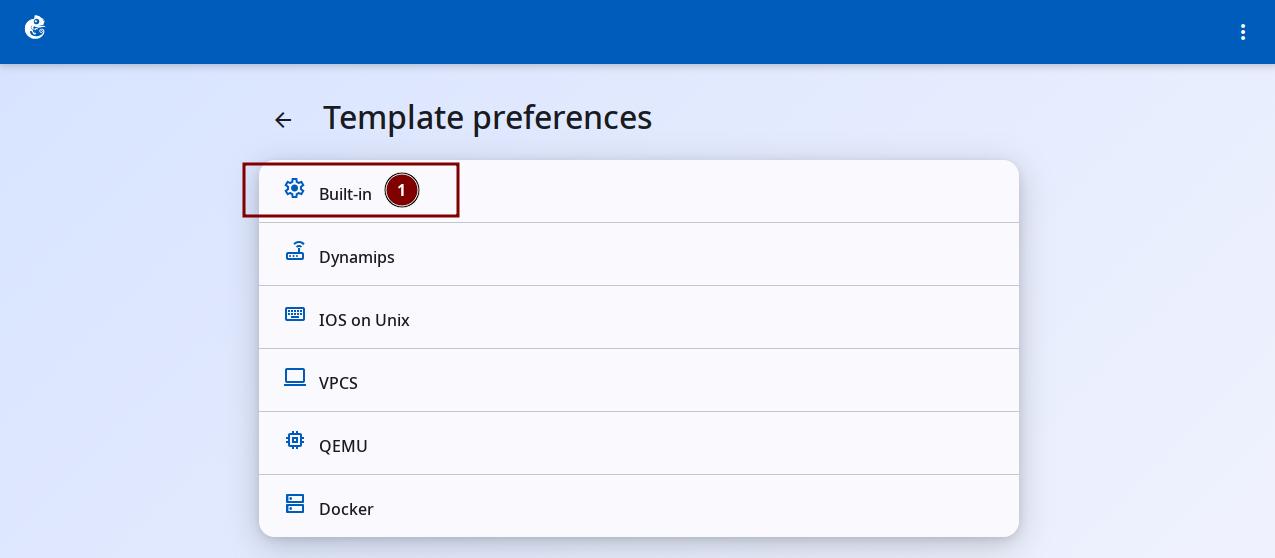This screenshot has height=558, width=1275.
Task: Click the Built-in gear icon
Action: [x=294, y=188]
